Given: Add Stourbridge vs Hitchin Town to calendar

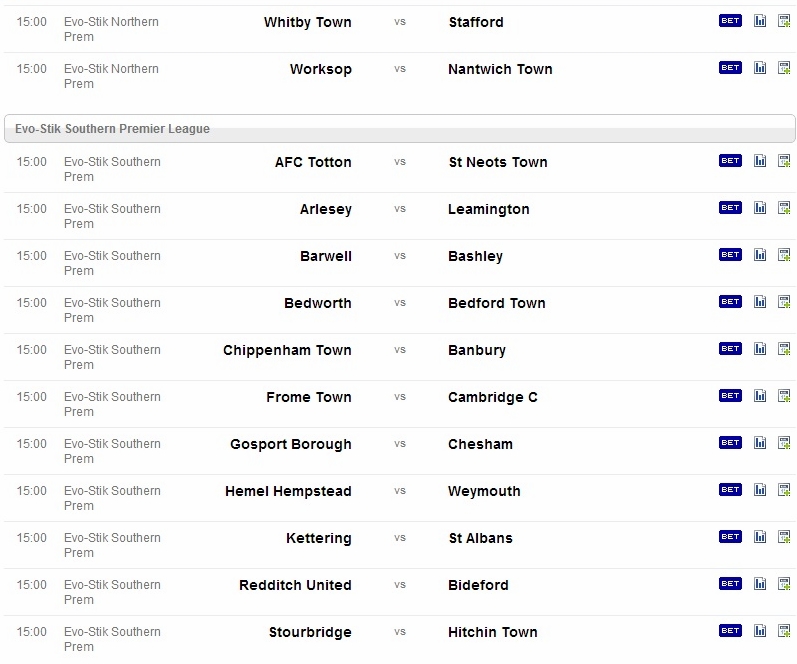Looking at the screenshot, I should (x=784, y=630).
